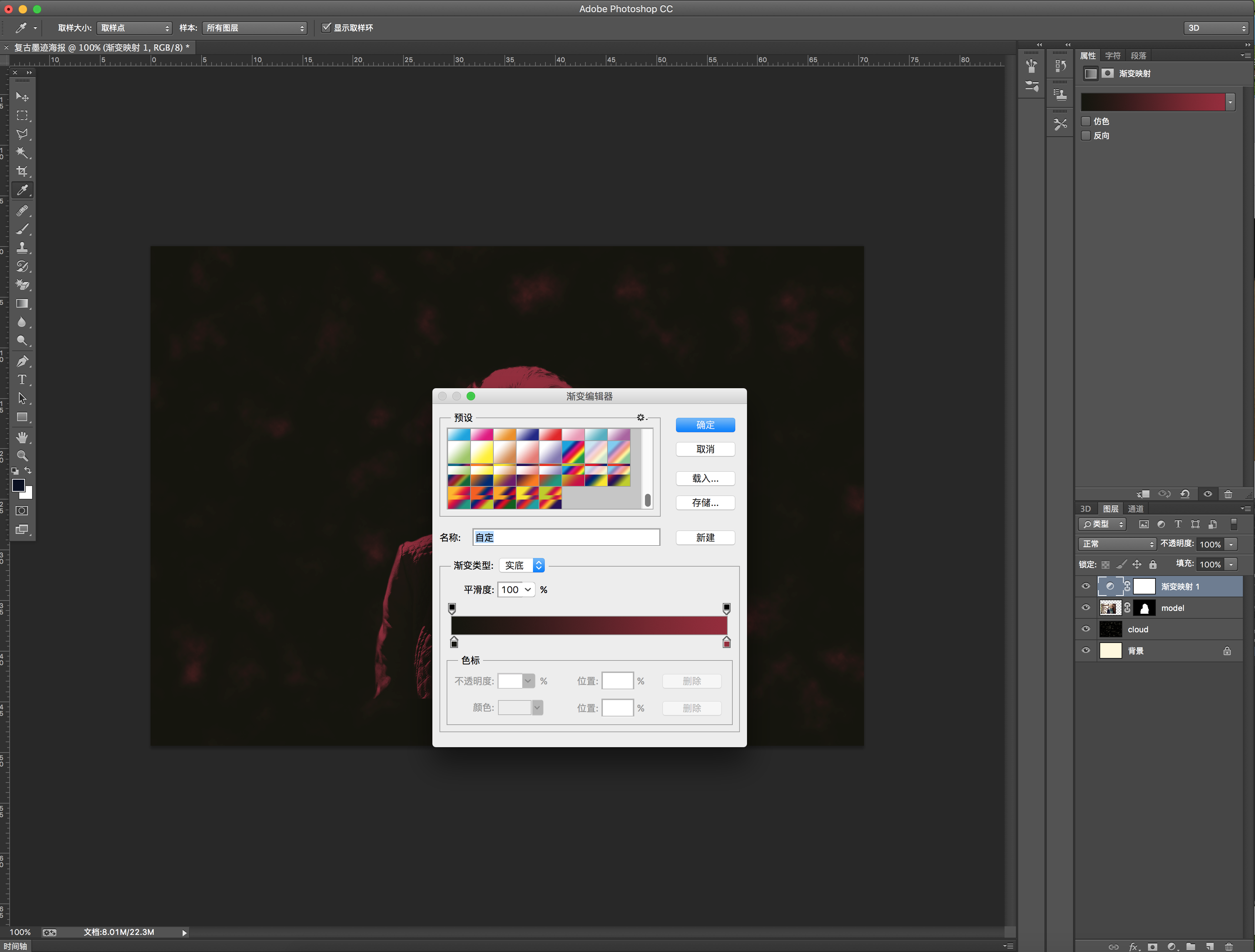The image size is (1255, 952).
Task: Enable the 反向 reverse checkbox
Action: [x=1086, y=136]
